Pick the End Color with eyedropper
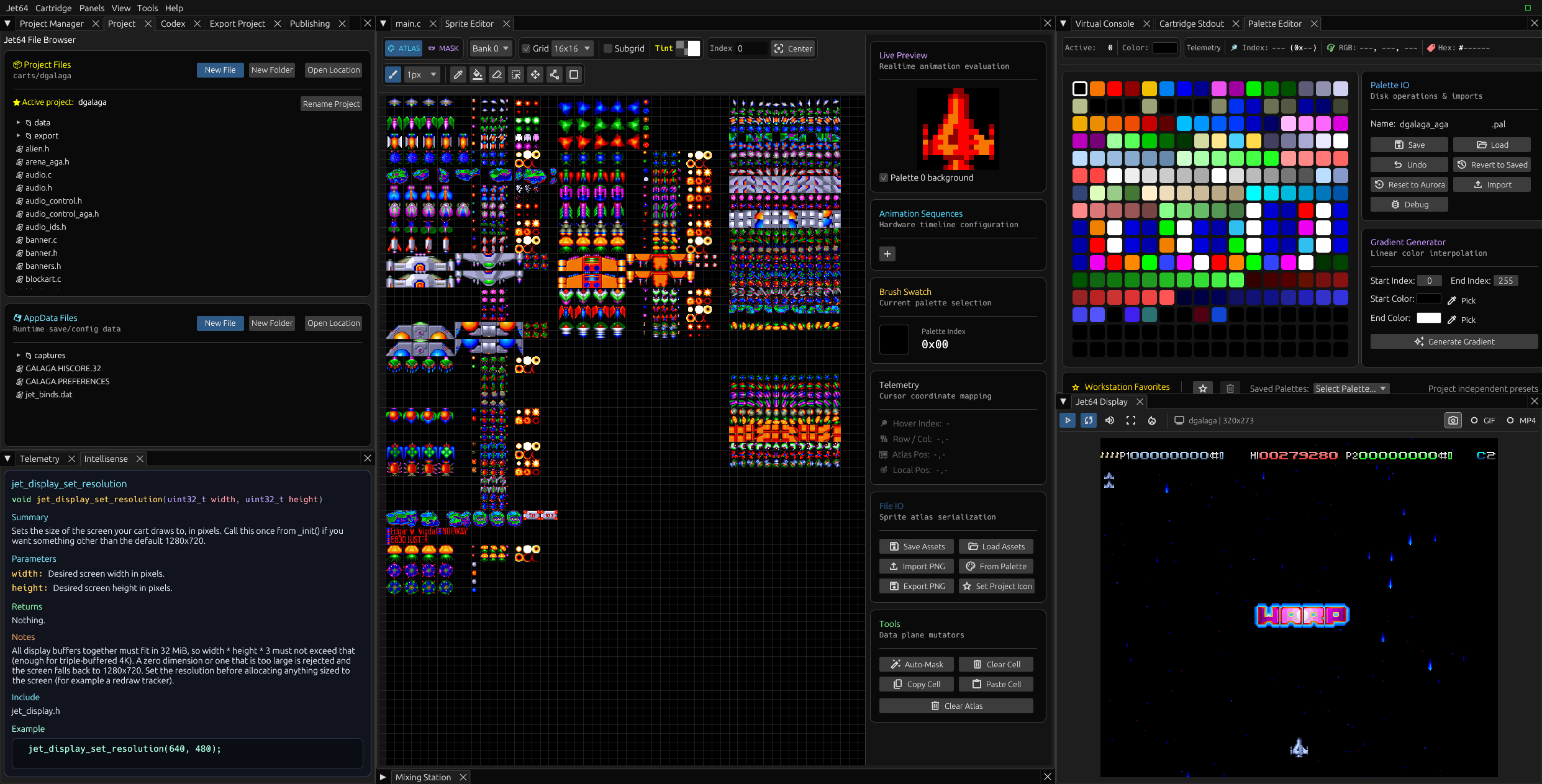Image resolution: width=1542 pixels, height=784 pixels. point(1461,320)
